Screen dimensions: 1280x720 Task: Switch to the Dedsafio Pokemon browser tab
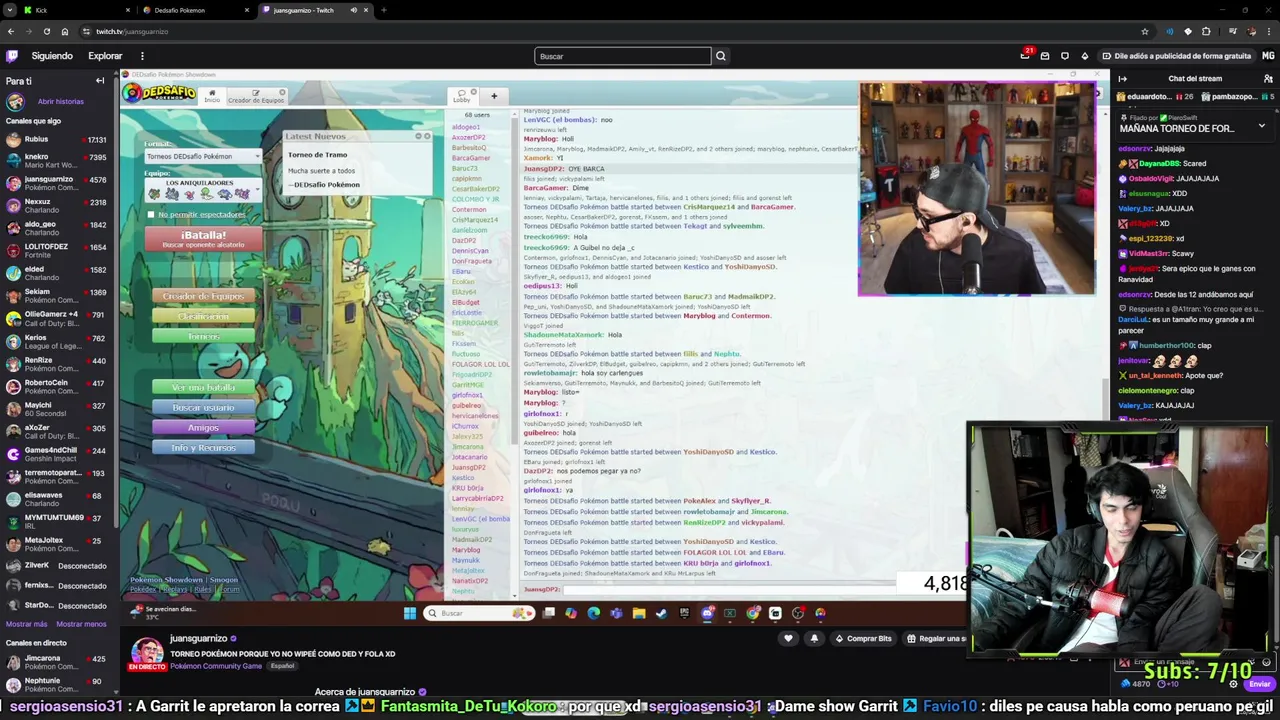[195, 10]
